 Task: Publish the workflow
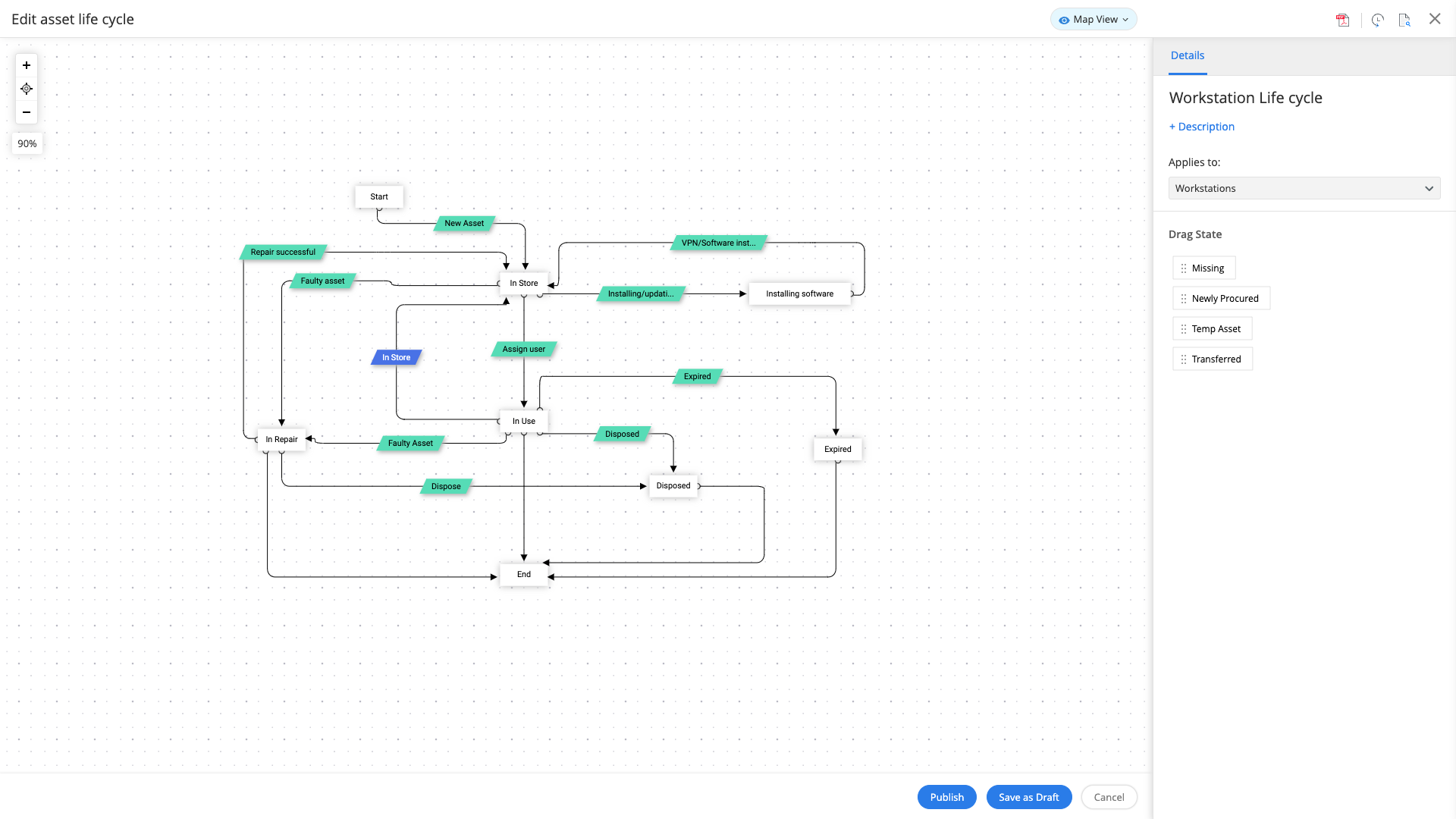point(946,797)
